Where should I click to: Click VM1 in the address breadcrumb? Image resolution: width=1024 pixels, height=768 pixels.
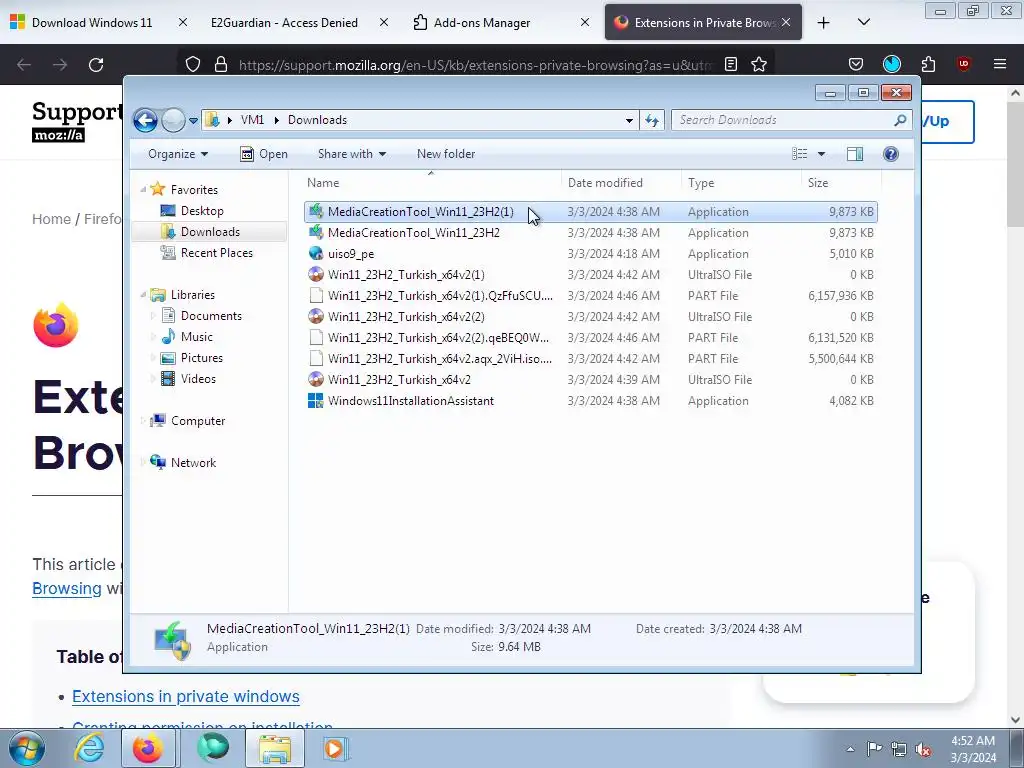[252, 120]
